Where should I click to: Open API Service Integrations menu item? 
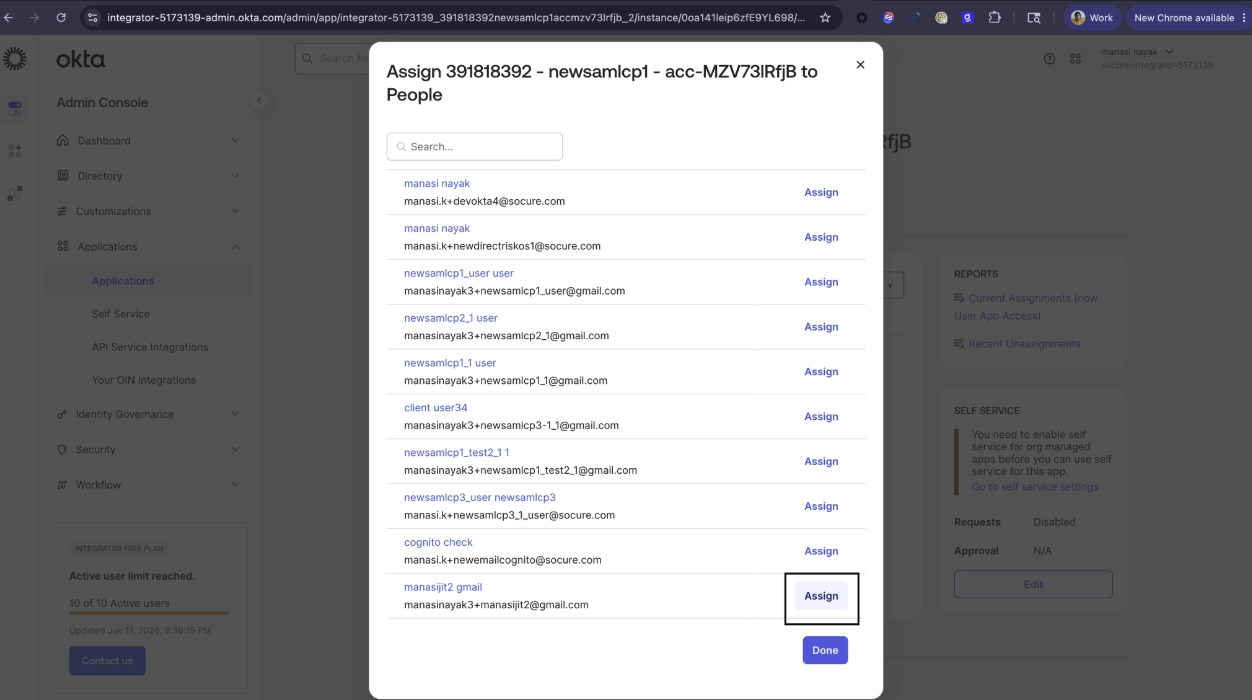150,347
